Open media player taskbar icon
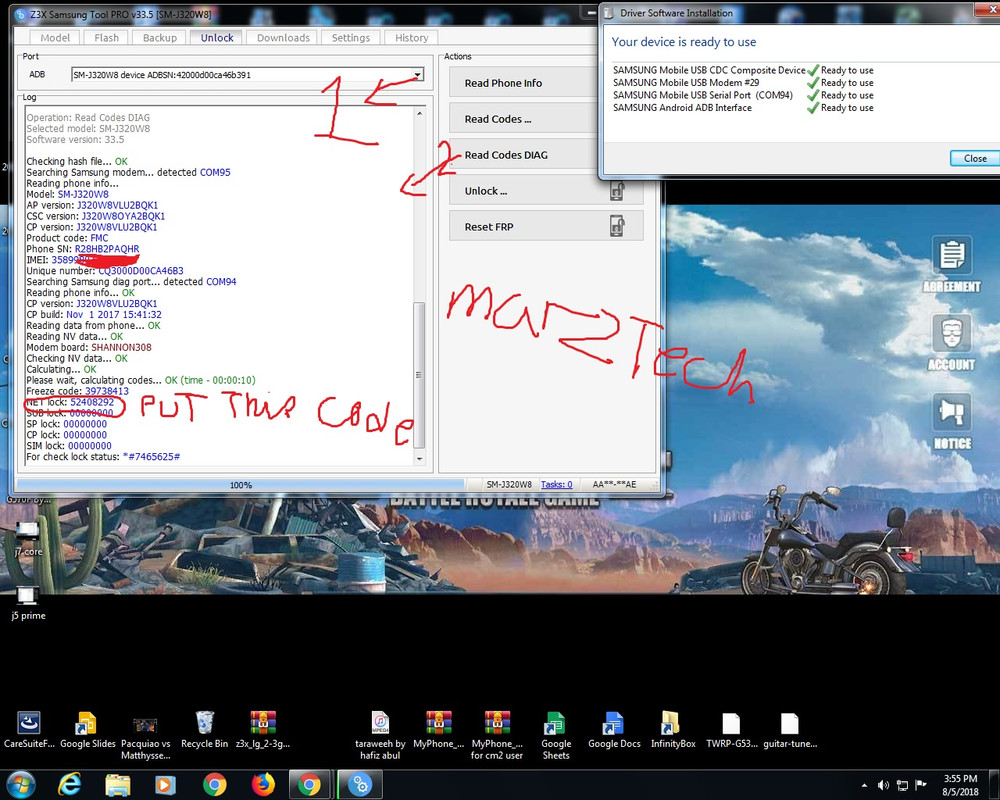The image size is (1000, 800). [x=165, y=785]
